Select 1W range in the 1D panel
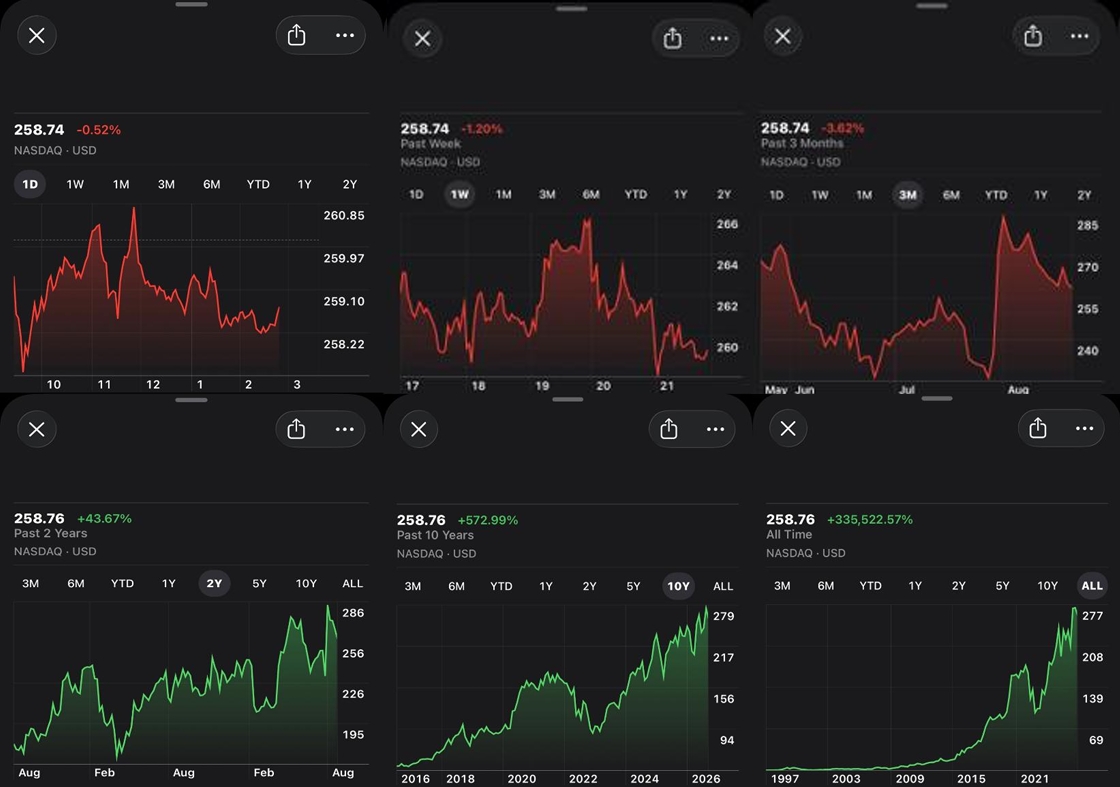Viewport: 1120px width, 787px height. [x=75, y=184]
